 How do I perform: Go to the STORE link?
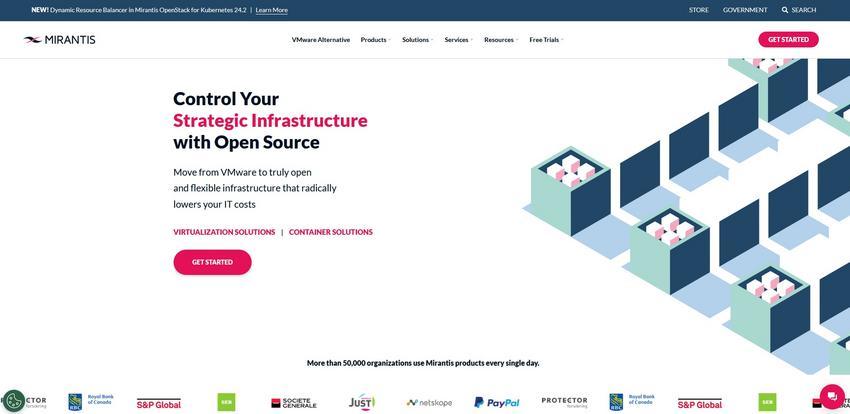click(699, 10)
